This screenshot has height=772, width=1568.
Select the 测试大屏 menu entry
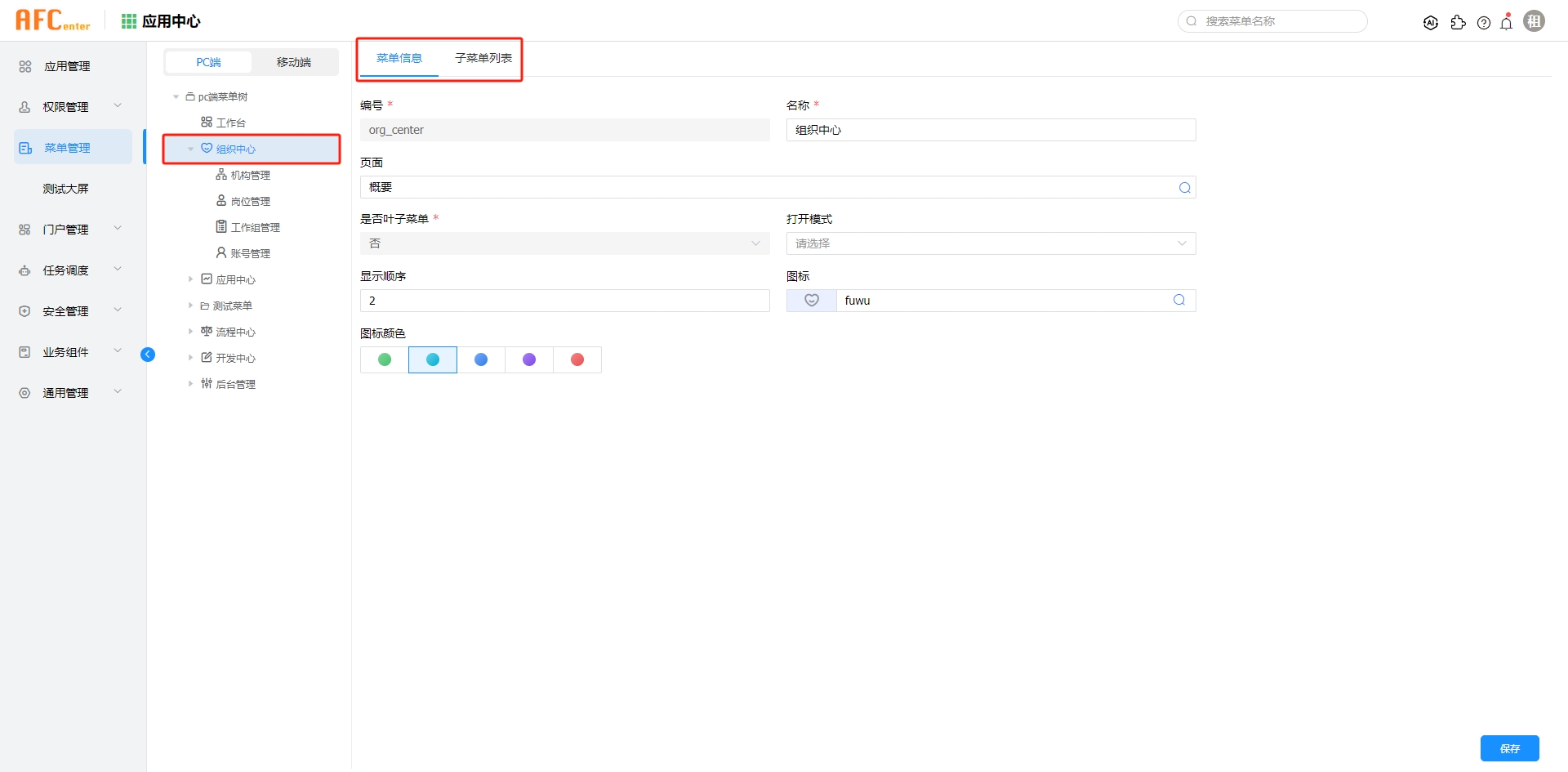[x=65, y=188]
